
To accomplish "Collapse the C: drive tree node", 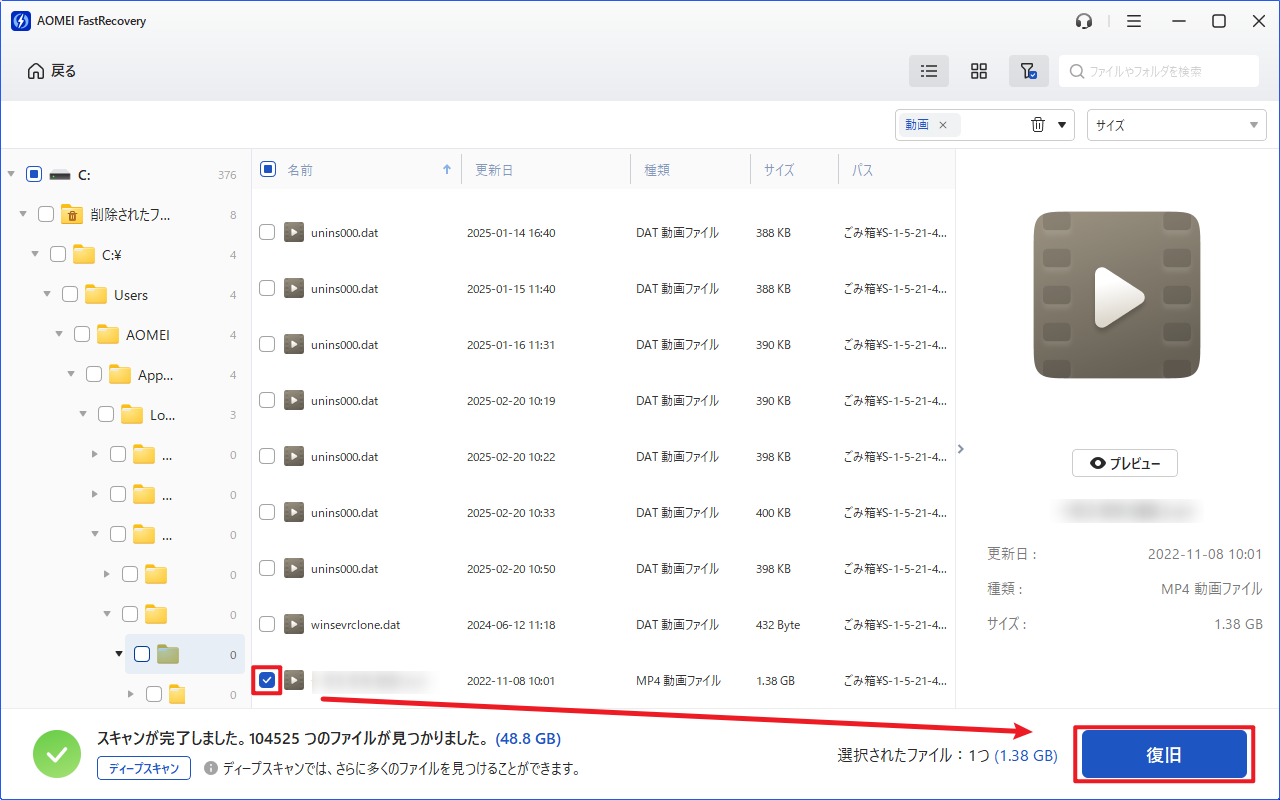I will pyautogui.click(x=11, y=174).
